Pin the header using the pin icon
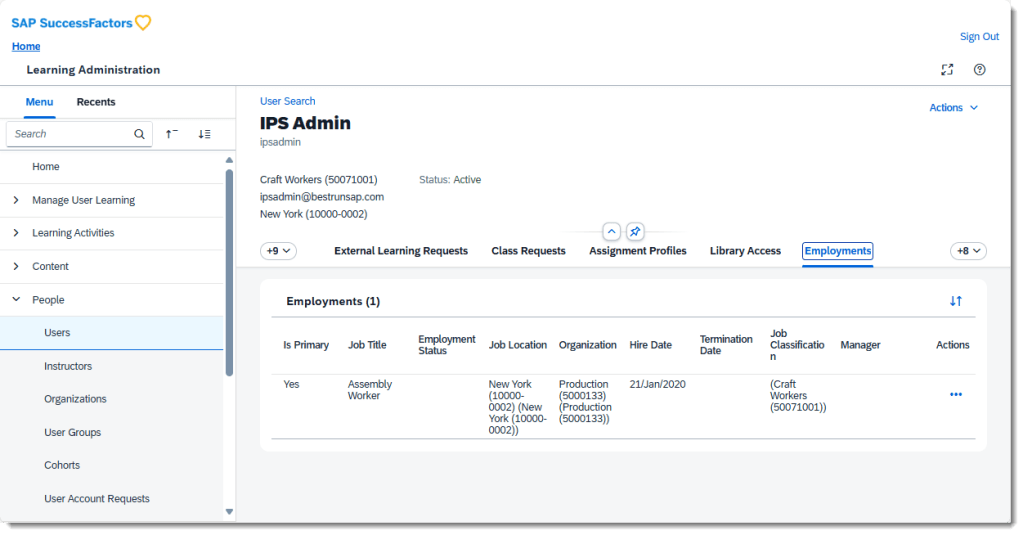The height and width of the screenshot is (535, 1023). (x=635, y=232)
